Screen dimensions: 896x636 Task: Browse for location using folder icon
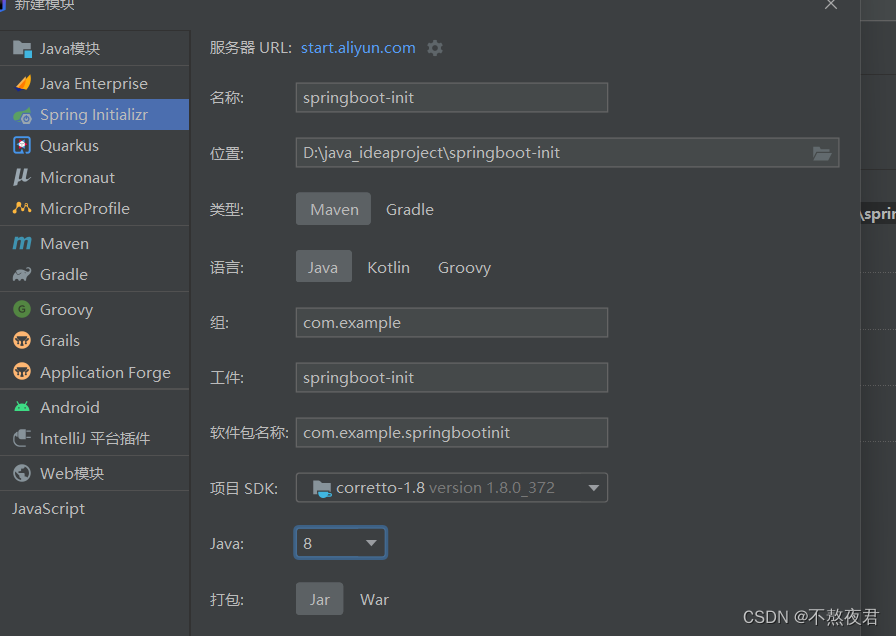822,153
